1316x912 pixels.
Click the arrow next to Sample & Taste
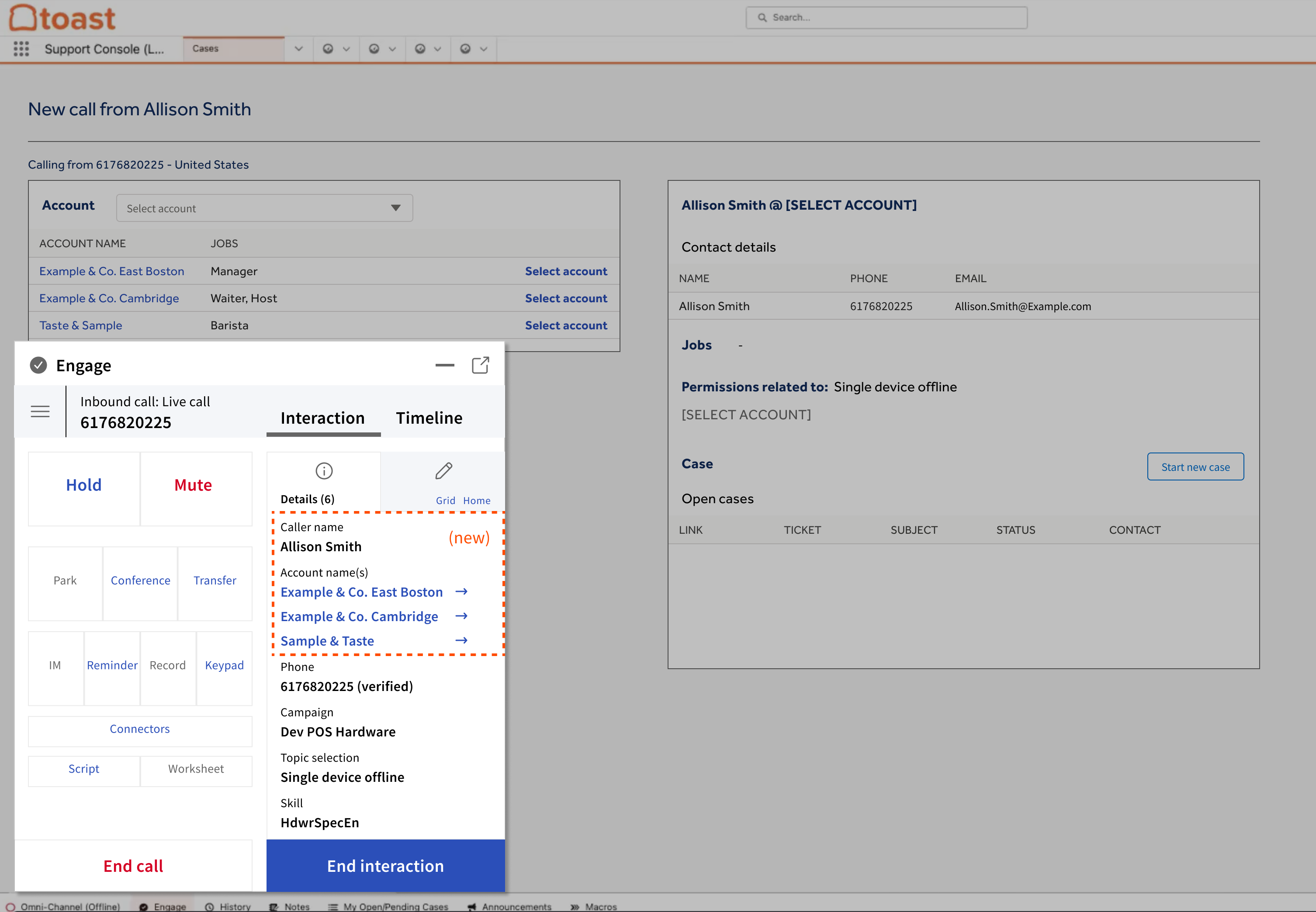coord(461,641)
